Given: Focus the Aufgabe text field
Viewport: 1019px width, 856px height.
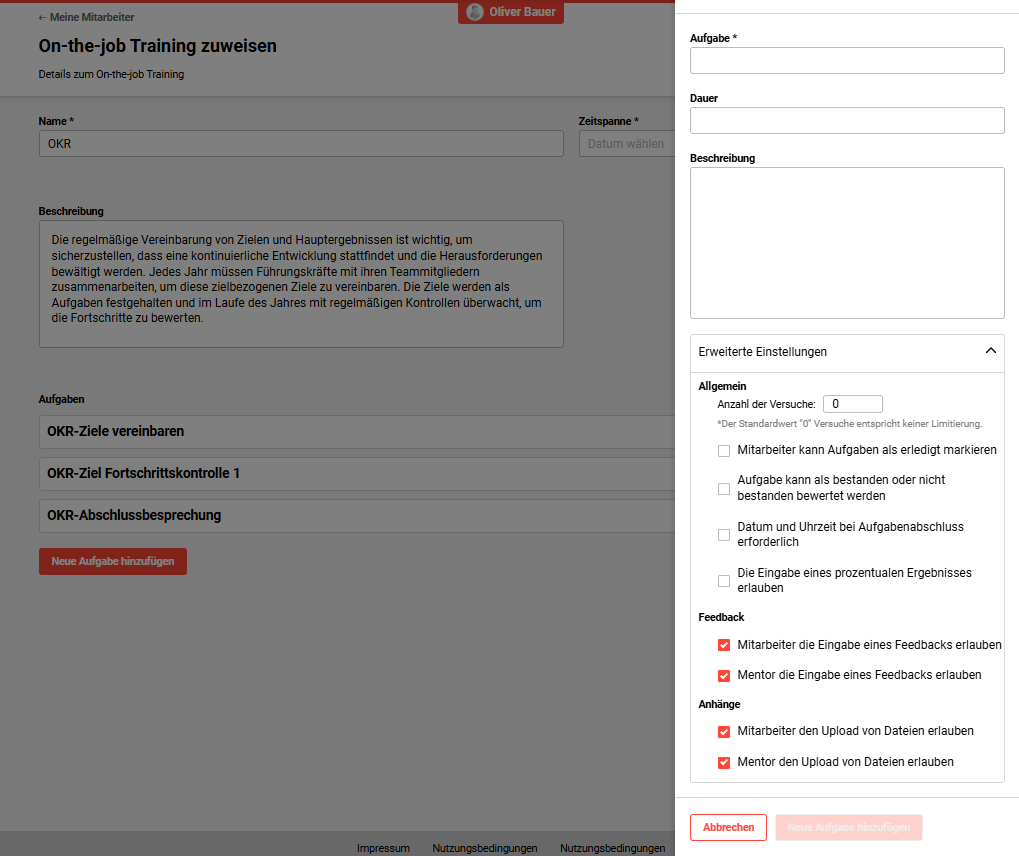Looking at the screenshot, I should [846, 60].
